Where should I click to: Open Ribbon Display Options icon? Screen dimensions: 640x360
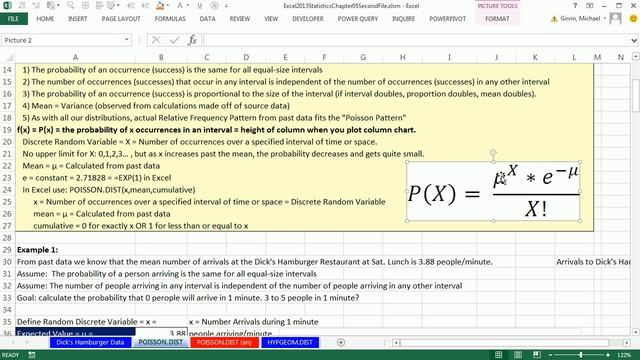click(x=589, y=6)
